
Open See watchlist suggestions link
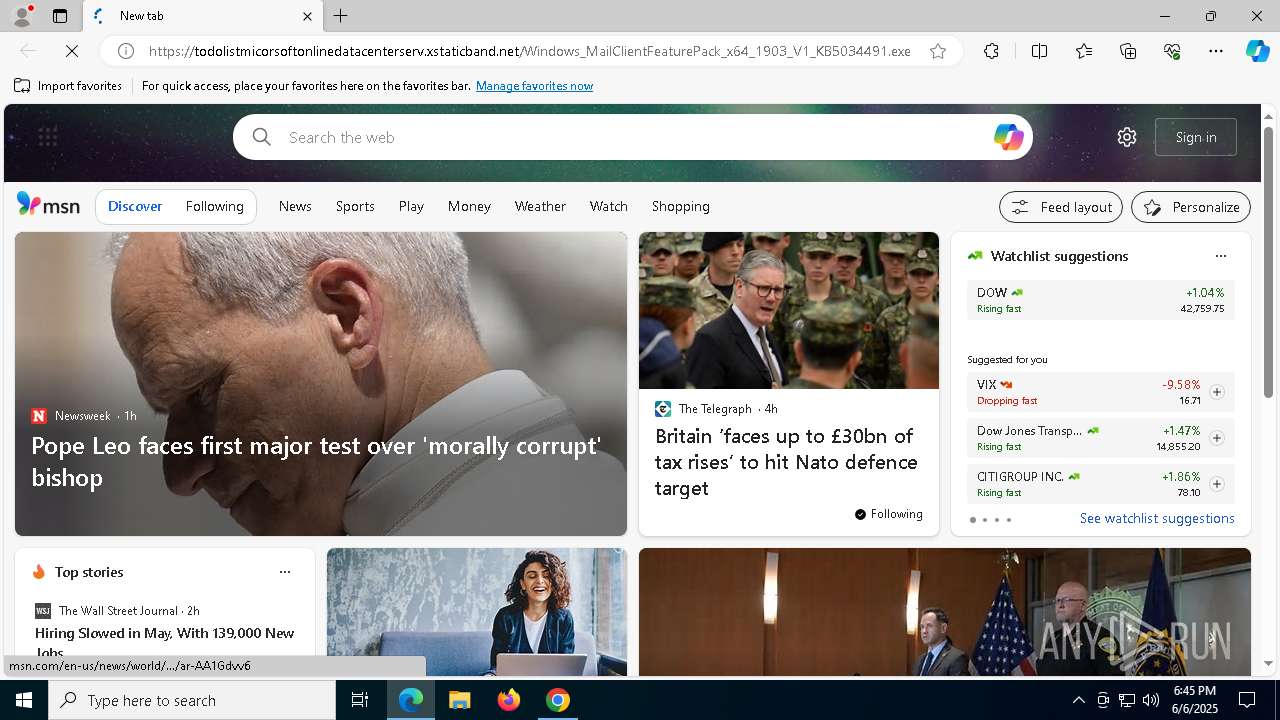pos(1157,518)
